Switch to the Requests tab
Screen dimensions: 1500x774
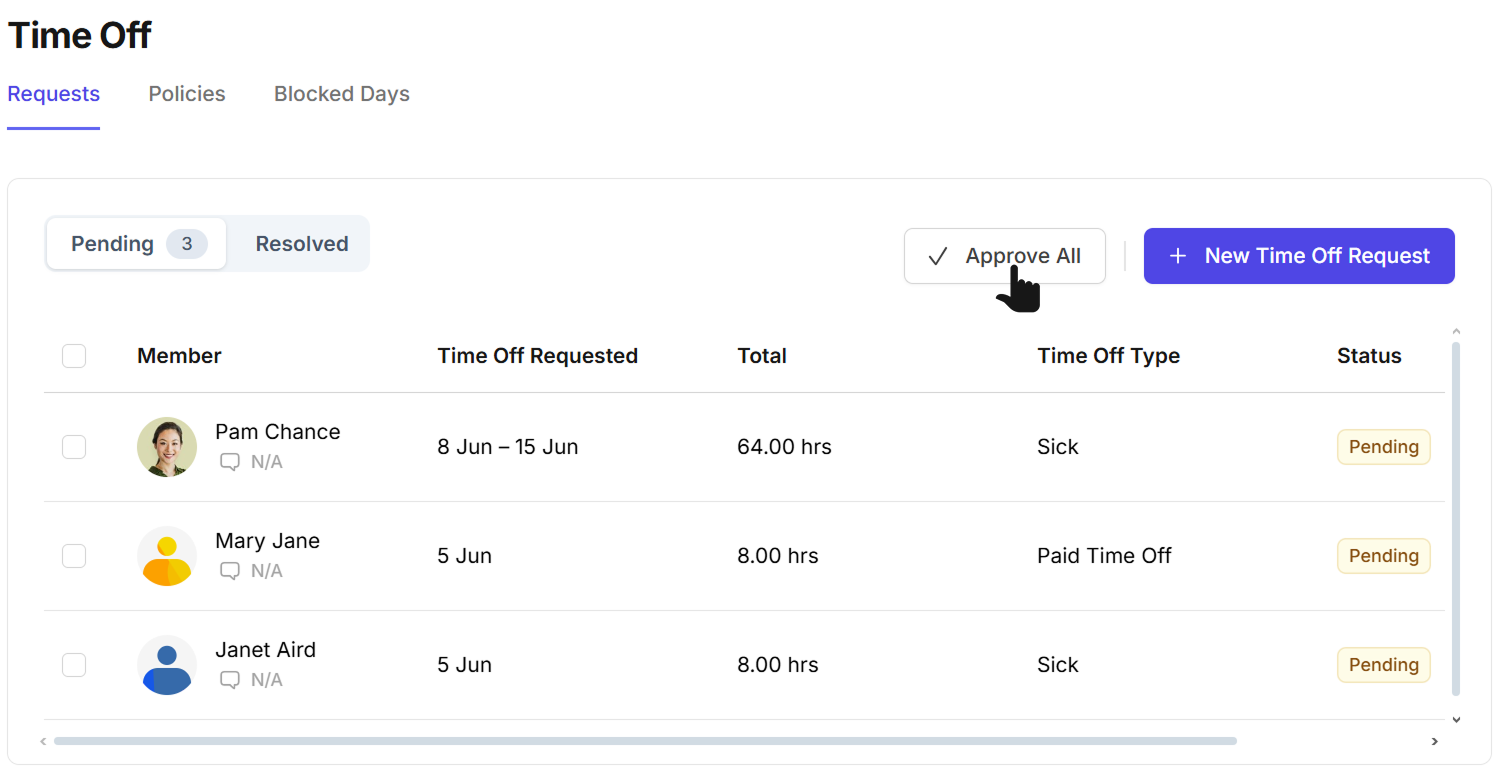(54, 94)
